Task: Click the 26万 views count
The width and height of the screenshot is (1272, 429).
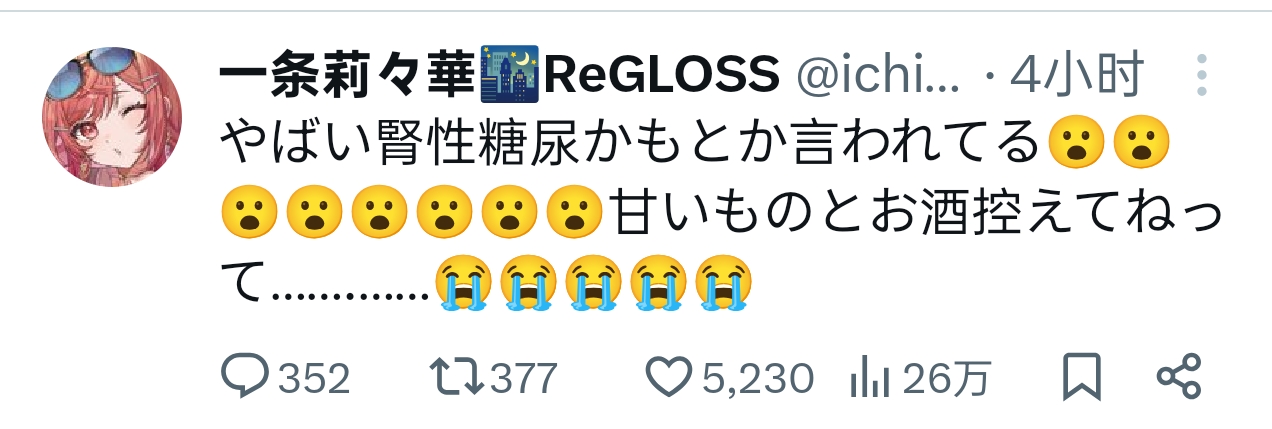Action: [946, 379]
